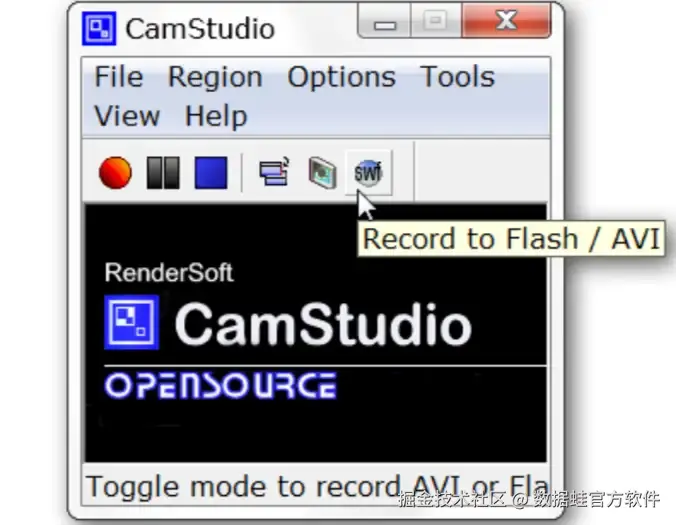The width and height of the screenshot is (676, 525).
Task: Pause recording with the black Pause icon
Action: (163, 173)
